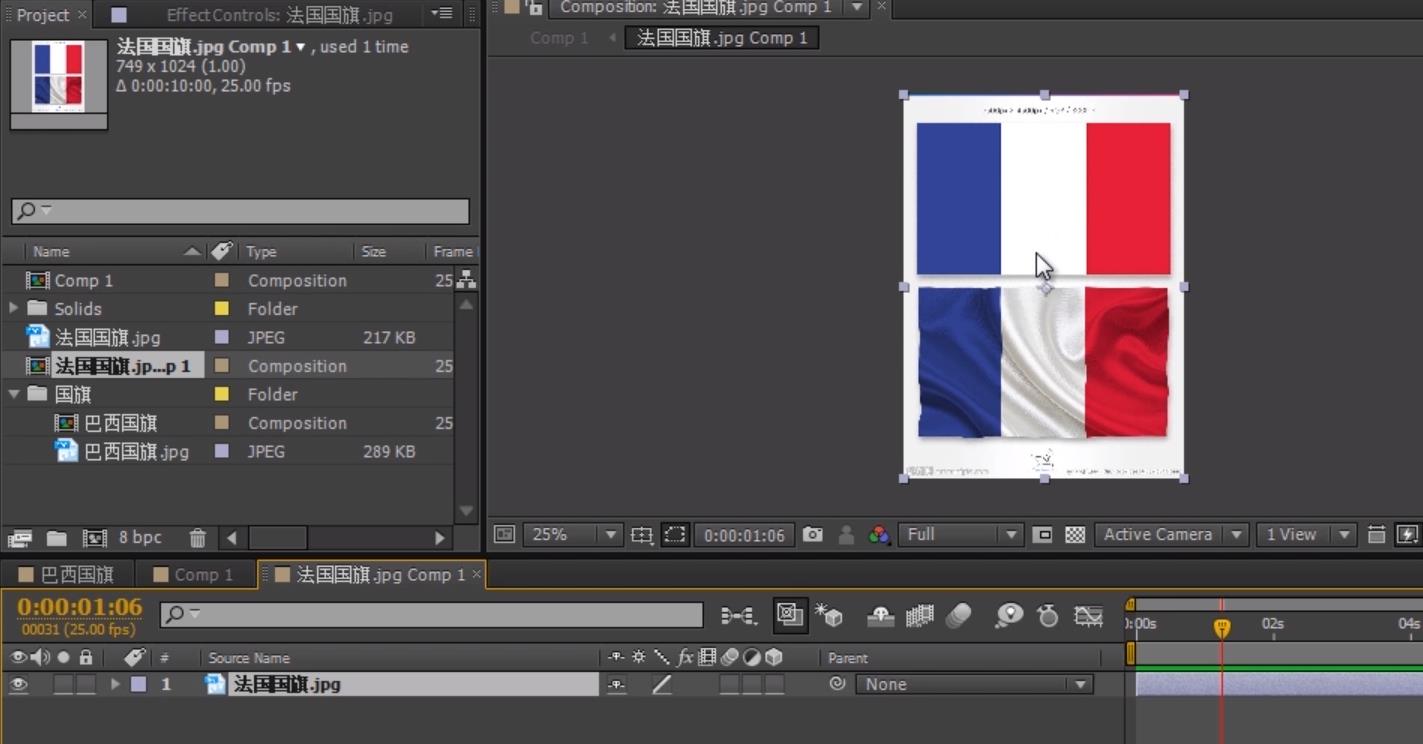The height and width of the screenshot is (744, 1423).
Task: Collapse the 国旗 folder in Project panel
Action: [x=14, y=394]
